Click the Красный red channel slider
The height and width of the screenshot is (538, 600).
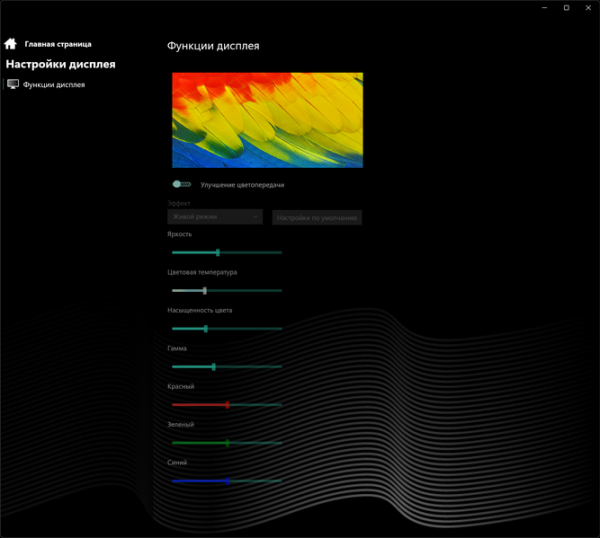(x=227, y=405)
